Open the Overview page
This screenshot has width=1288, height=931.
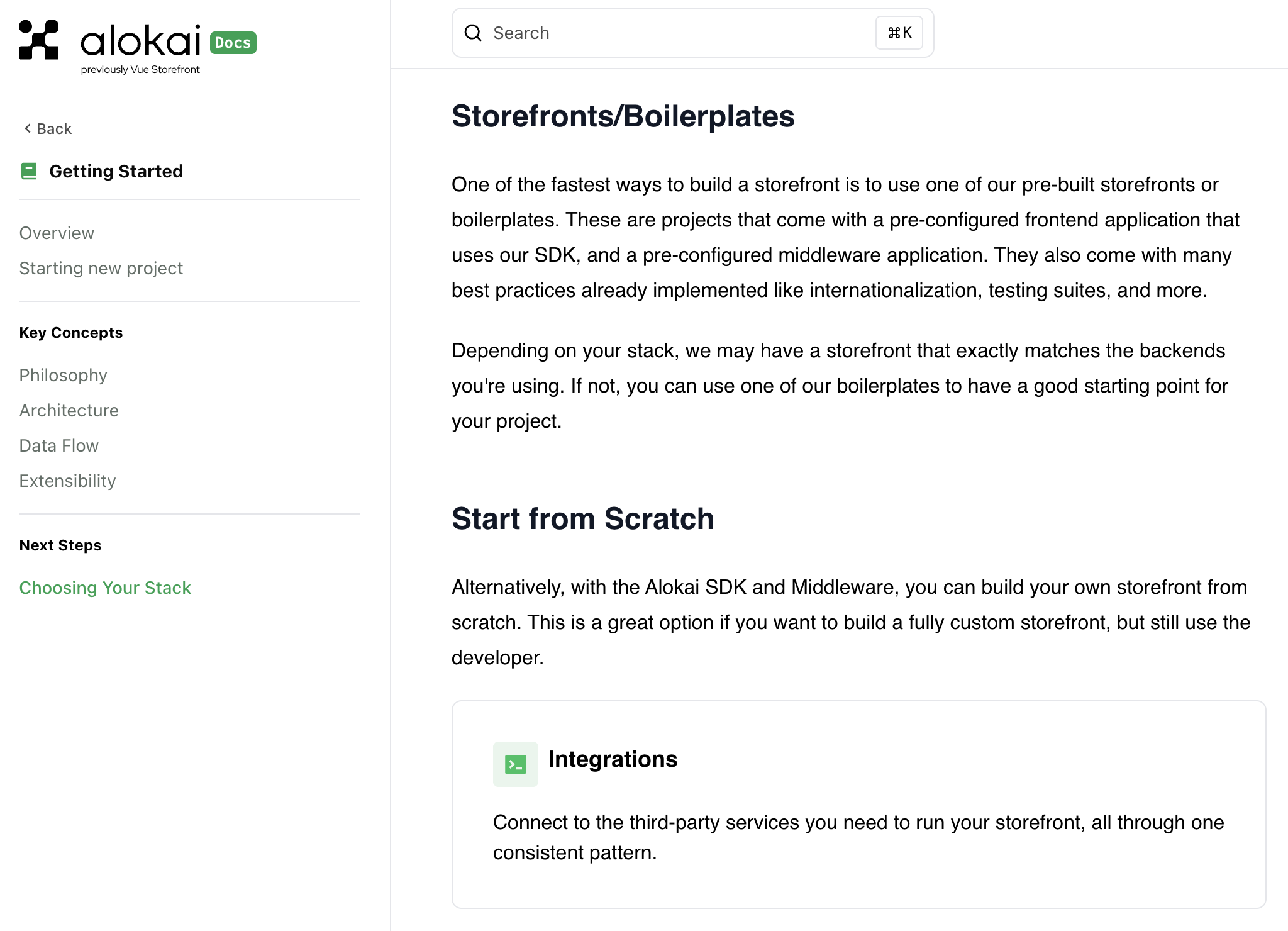(x=57, y=233)
